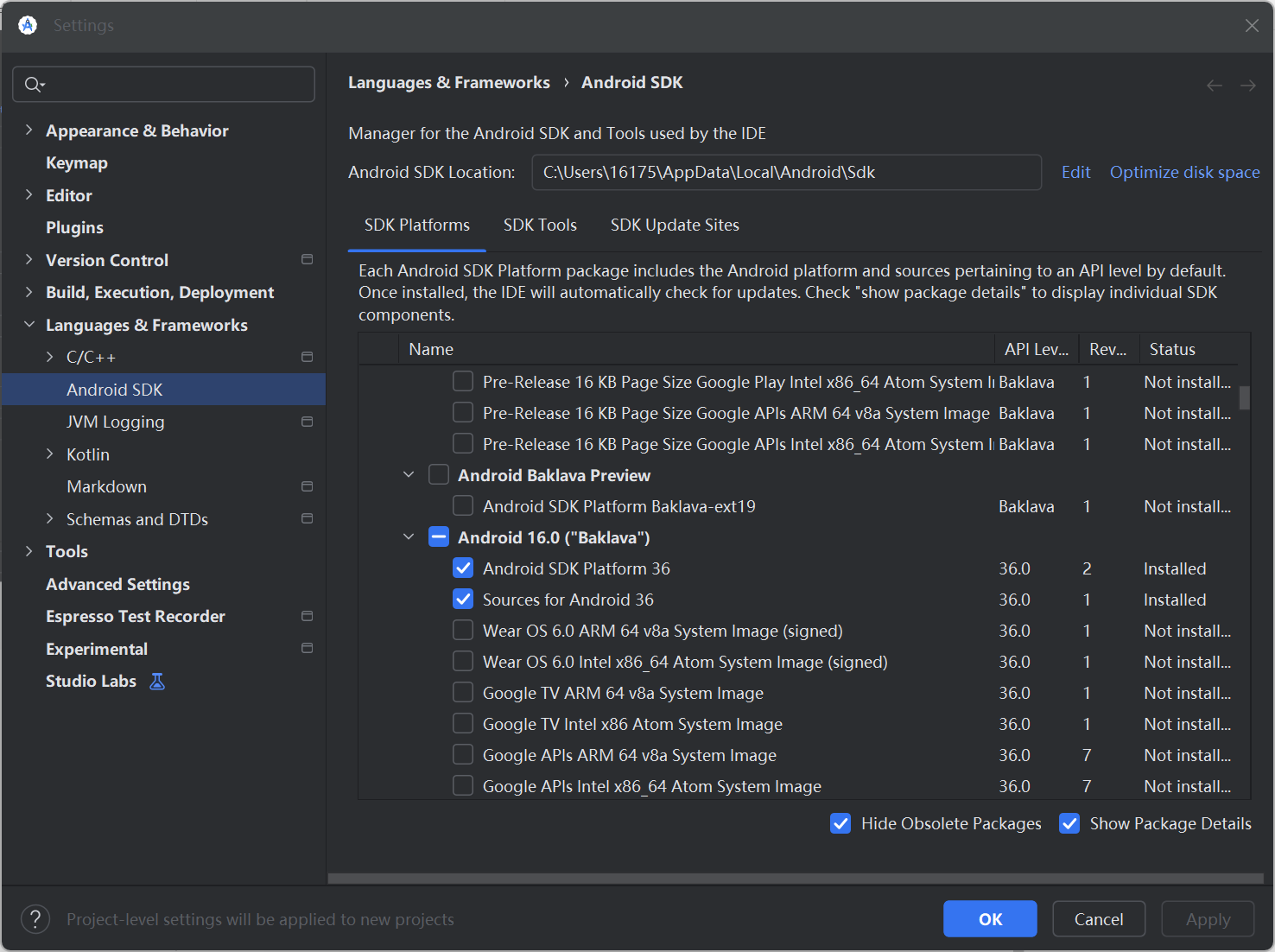Click the Name column header
Viewport: 1275px width, 952px height.
tap(695, 349)
